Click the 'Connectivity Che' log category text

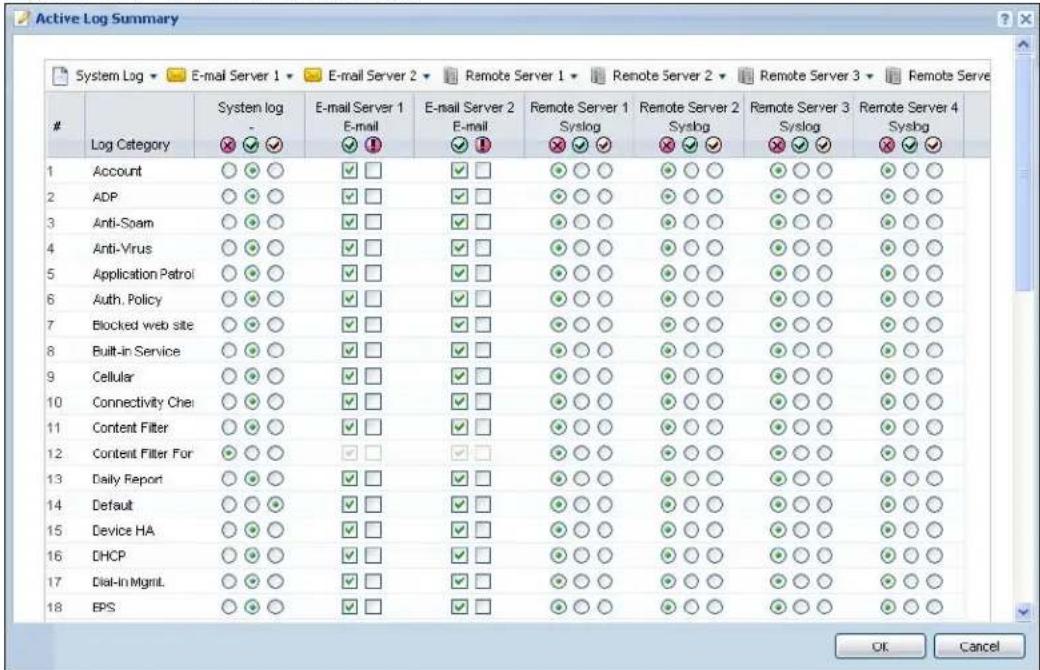(143, 402)
